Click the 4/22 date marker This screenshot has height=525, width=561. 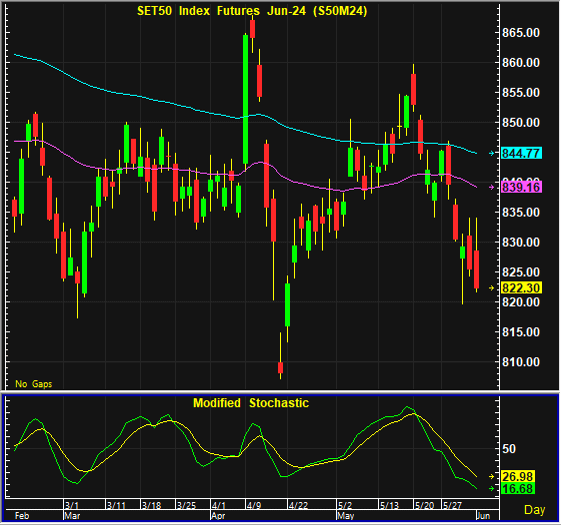click(298, 505)
